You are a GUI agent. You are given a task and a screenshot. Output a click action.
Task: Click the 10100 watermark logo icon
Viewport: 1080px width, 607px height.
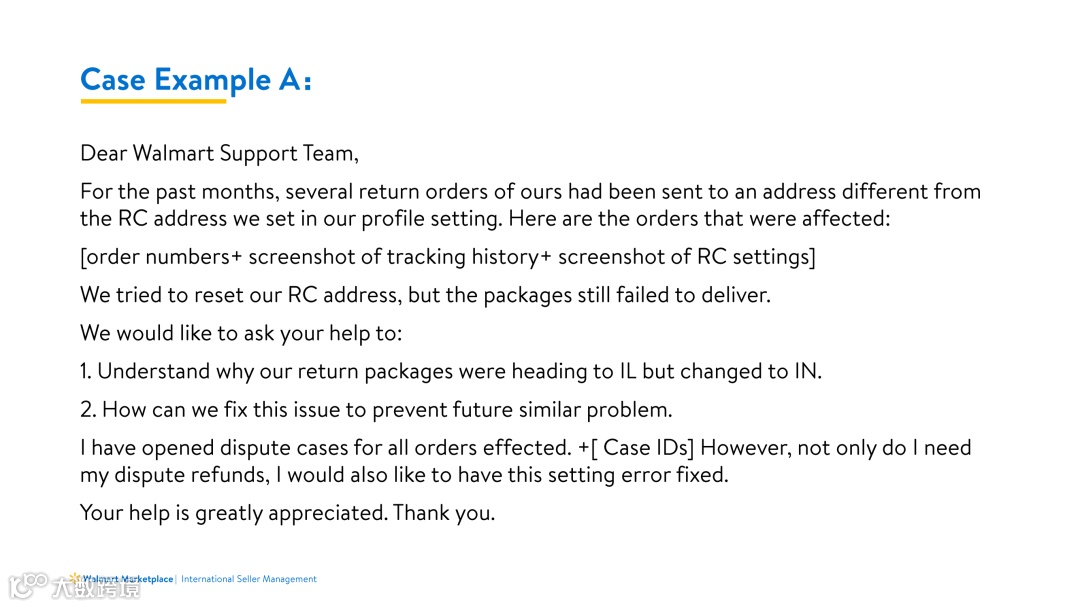29,586
